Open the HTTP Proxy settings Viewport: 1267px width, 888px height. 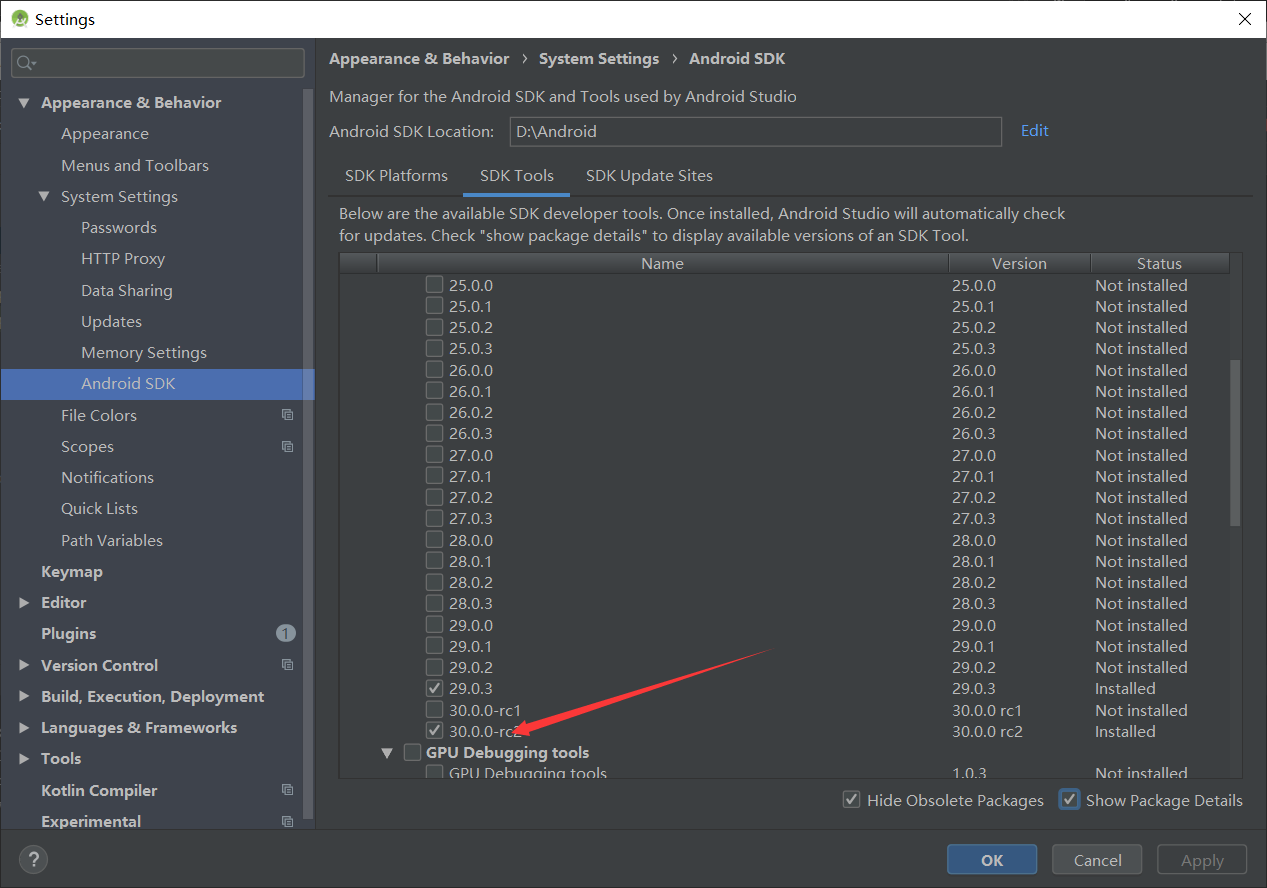pos(123,259)
